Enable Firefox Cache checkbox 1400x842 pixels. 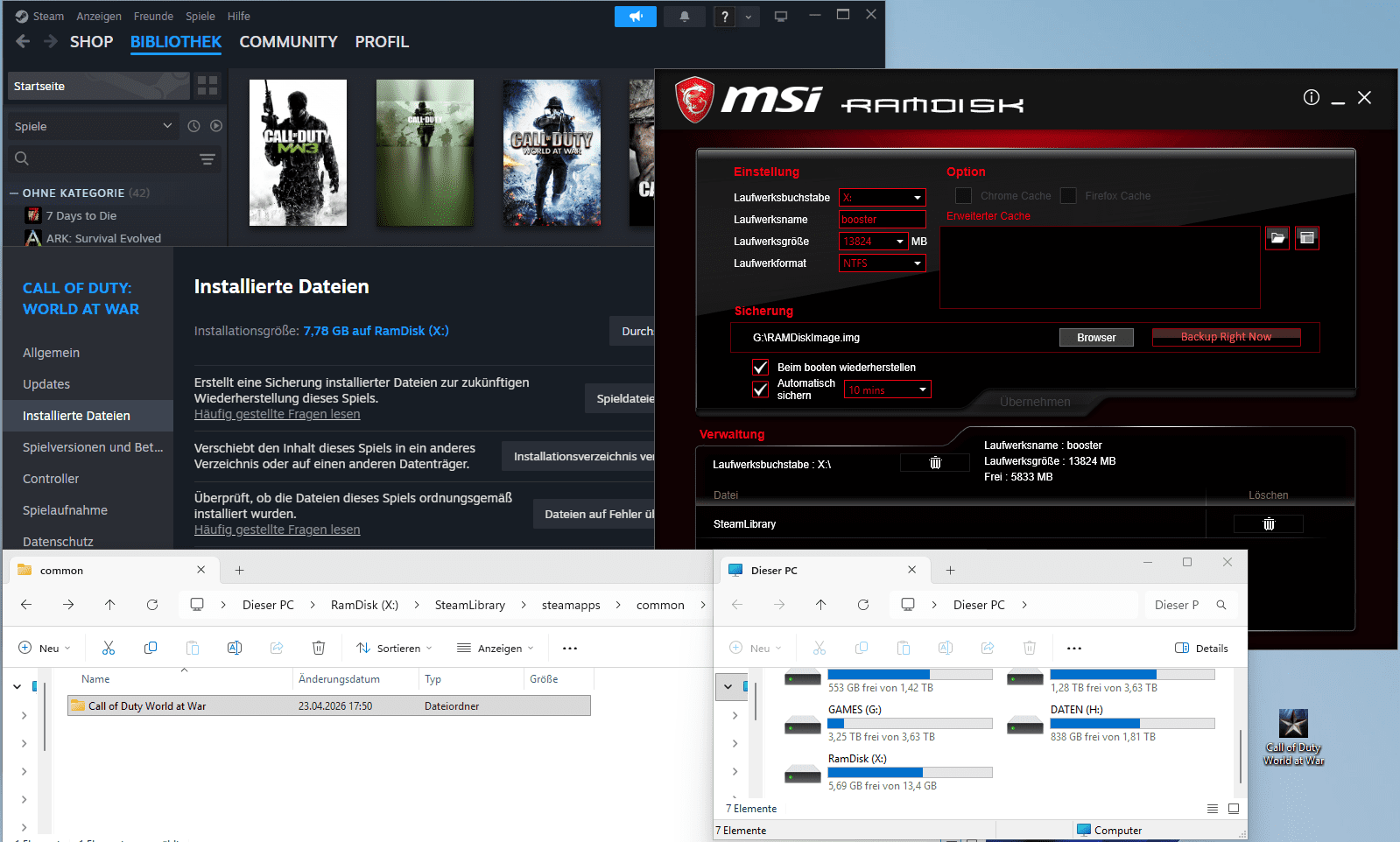[1068, 196]
